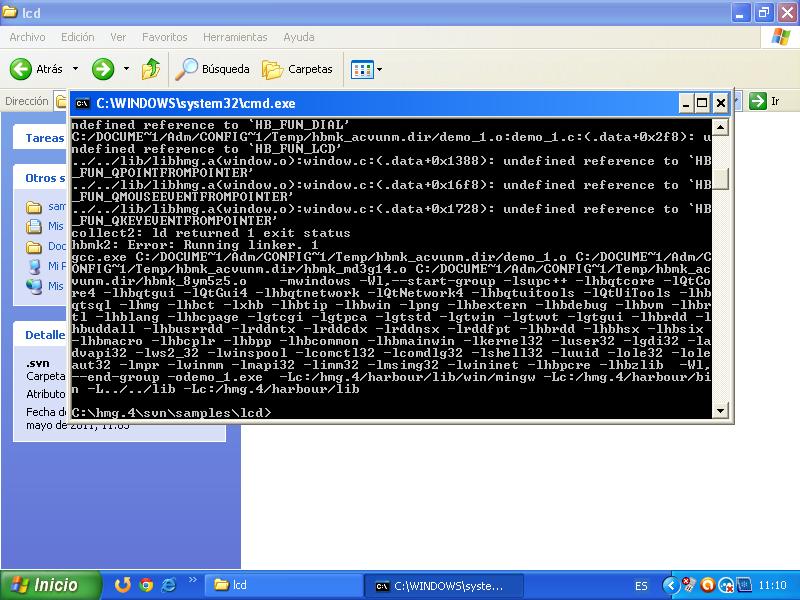Launch Internet Explorer from Quick Launch

(x=168, y=585)
